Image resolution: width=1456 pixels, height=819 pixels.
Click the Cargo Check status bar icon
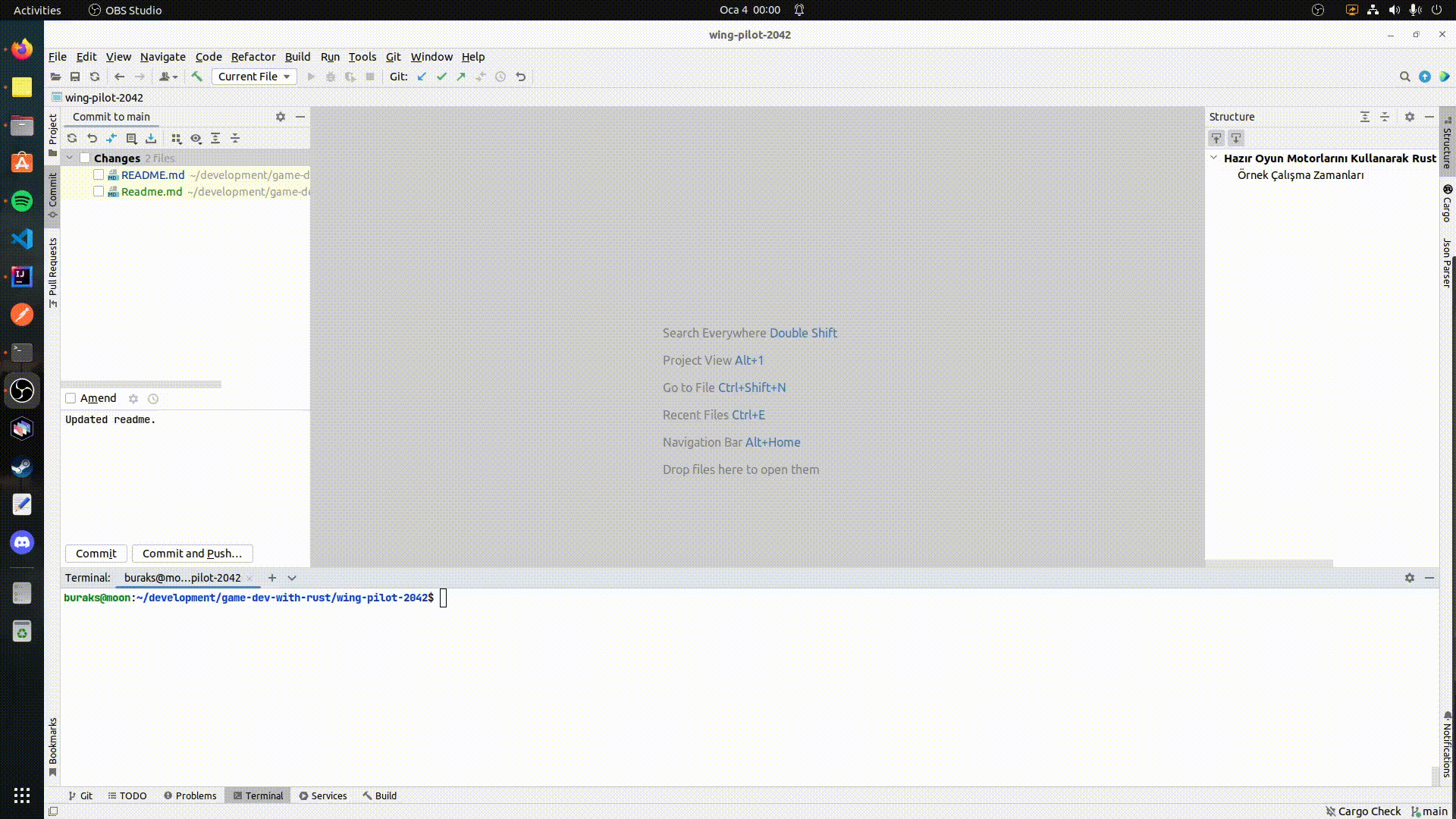tap(1362, 811)
